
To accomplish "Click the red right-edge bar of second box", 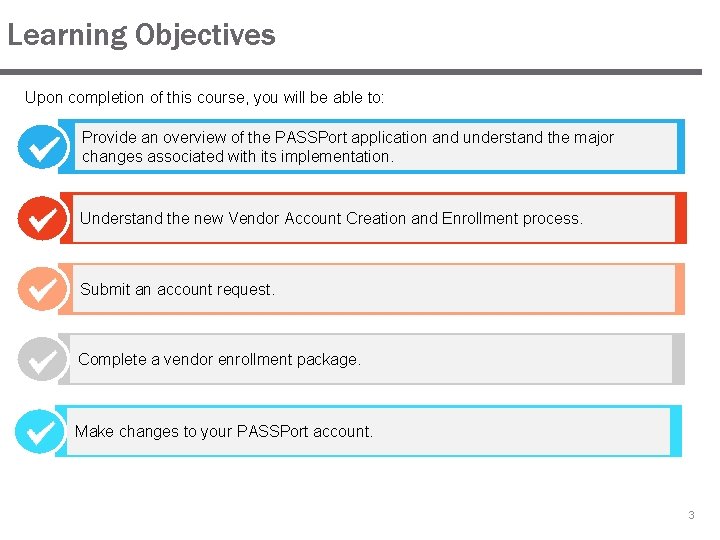I will point(682,218).
